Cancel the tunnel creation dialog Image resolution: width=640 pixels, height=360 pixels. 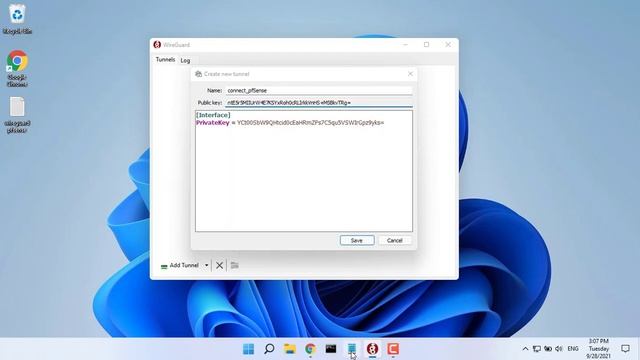point(394,240)
